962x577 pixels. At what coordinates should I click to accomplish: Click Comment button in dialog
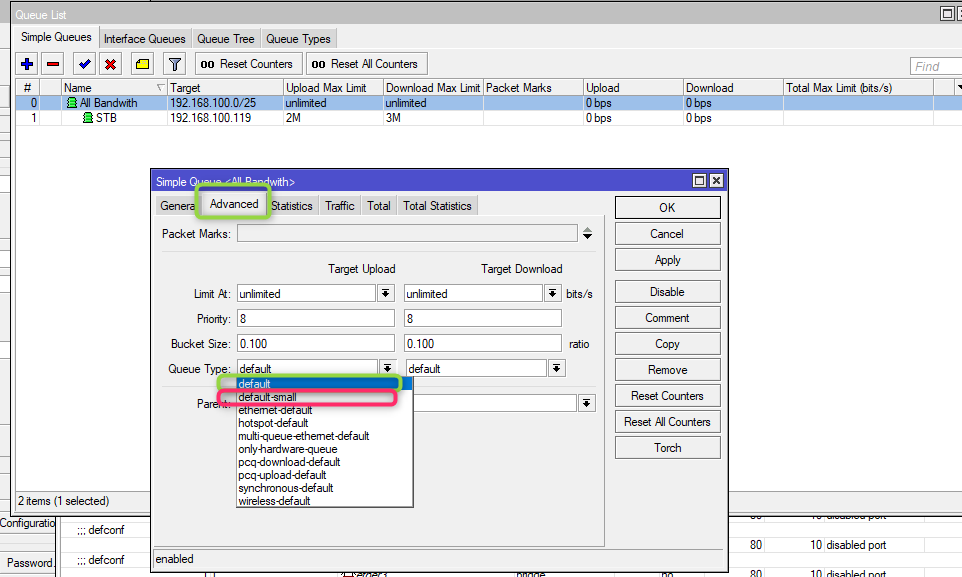[668, 318]
